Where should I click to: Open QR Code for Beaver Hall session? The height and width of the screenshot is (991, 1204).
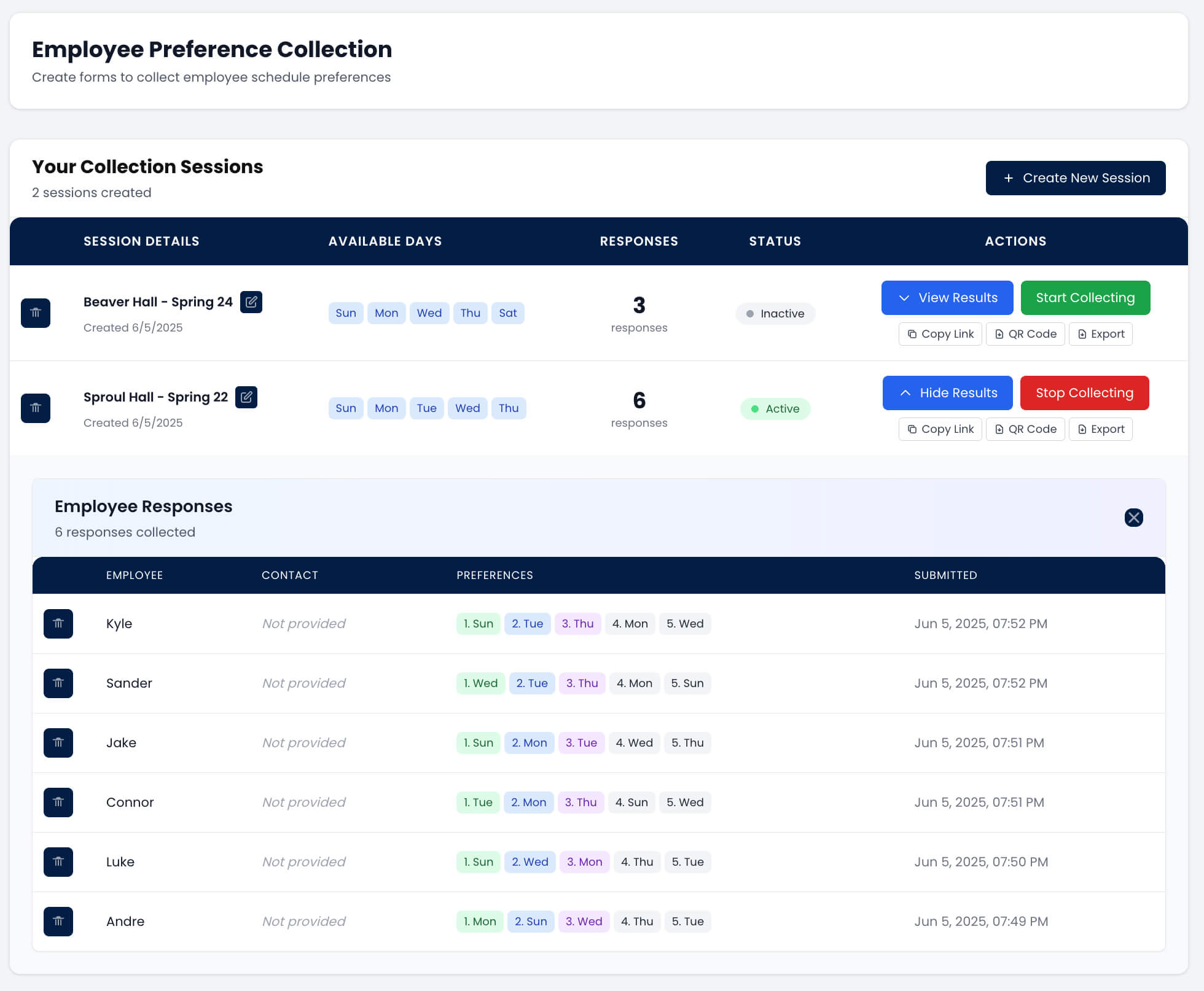[1025, 334]
